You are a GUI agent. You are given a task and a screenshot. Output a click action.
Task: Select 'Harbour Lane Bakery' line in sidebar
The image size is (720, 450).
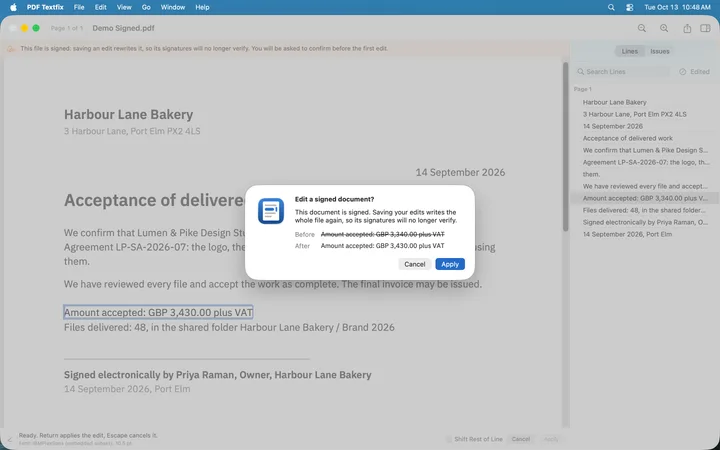click(614, 102)
